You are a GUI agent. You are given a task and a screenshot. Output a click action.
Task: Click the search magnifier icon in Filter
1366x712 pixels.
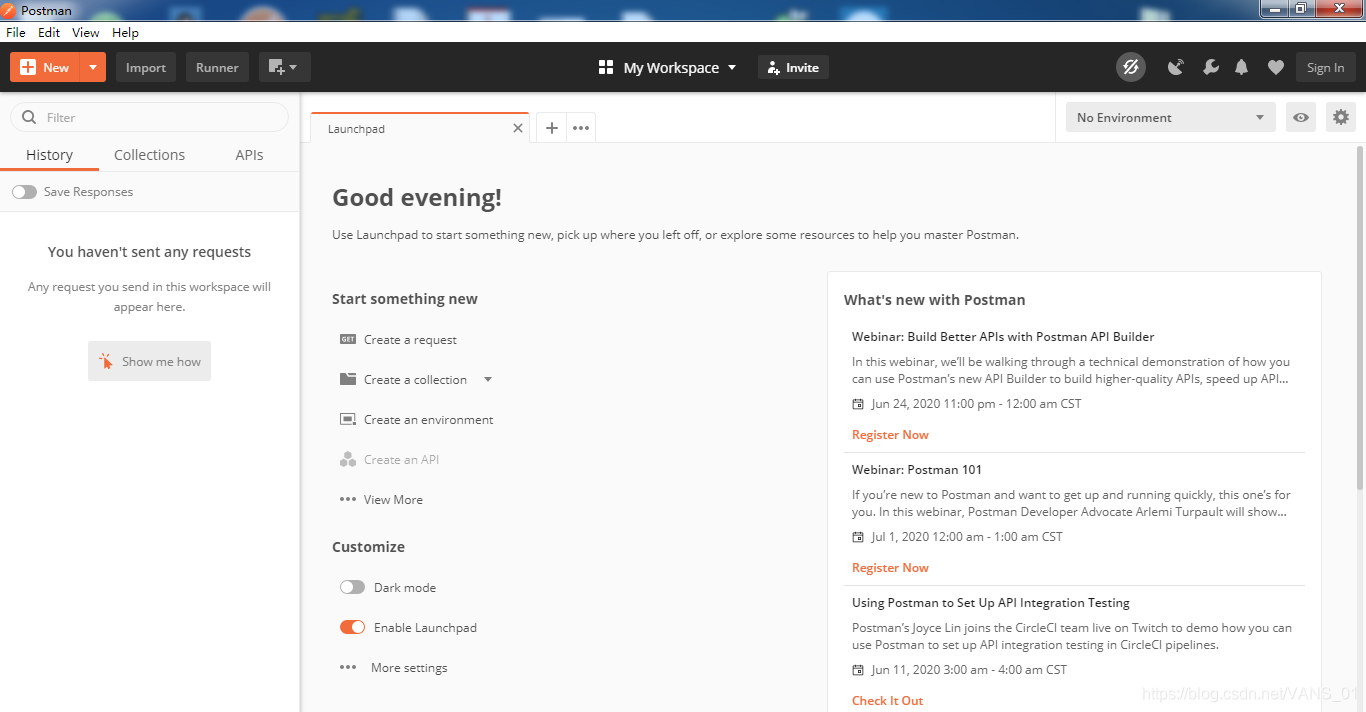29,117
